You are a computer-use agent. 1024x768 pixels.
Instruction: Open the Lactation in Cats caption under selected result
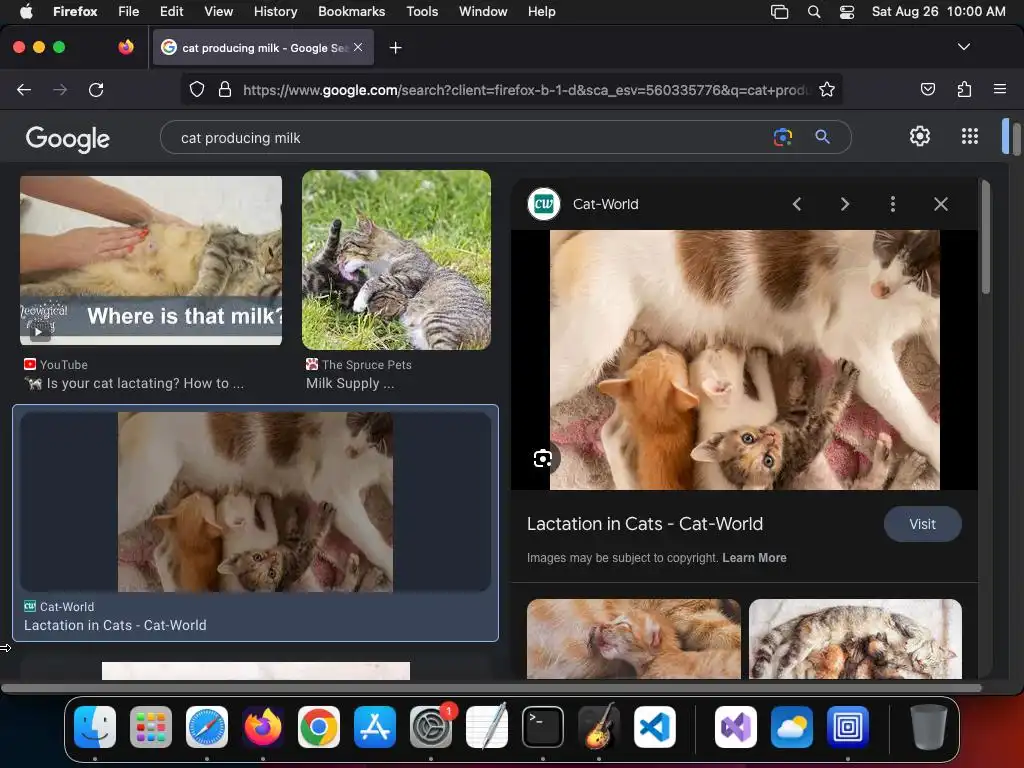point(115,625)
